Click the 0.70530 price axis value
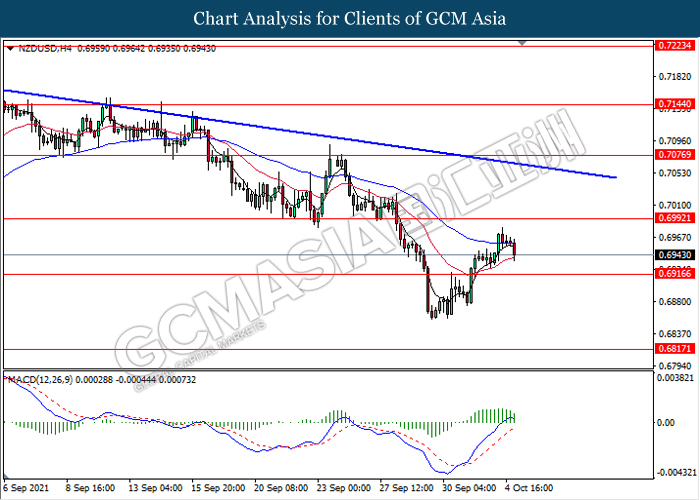 (x=675, y=173)
